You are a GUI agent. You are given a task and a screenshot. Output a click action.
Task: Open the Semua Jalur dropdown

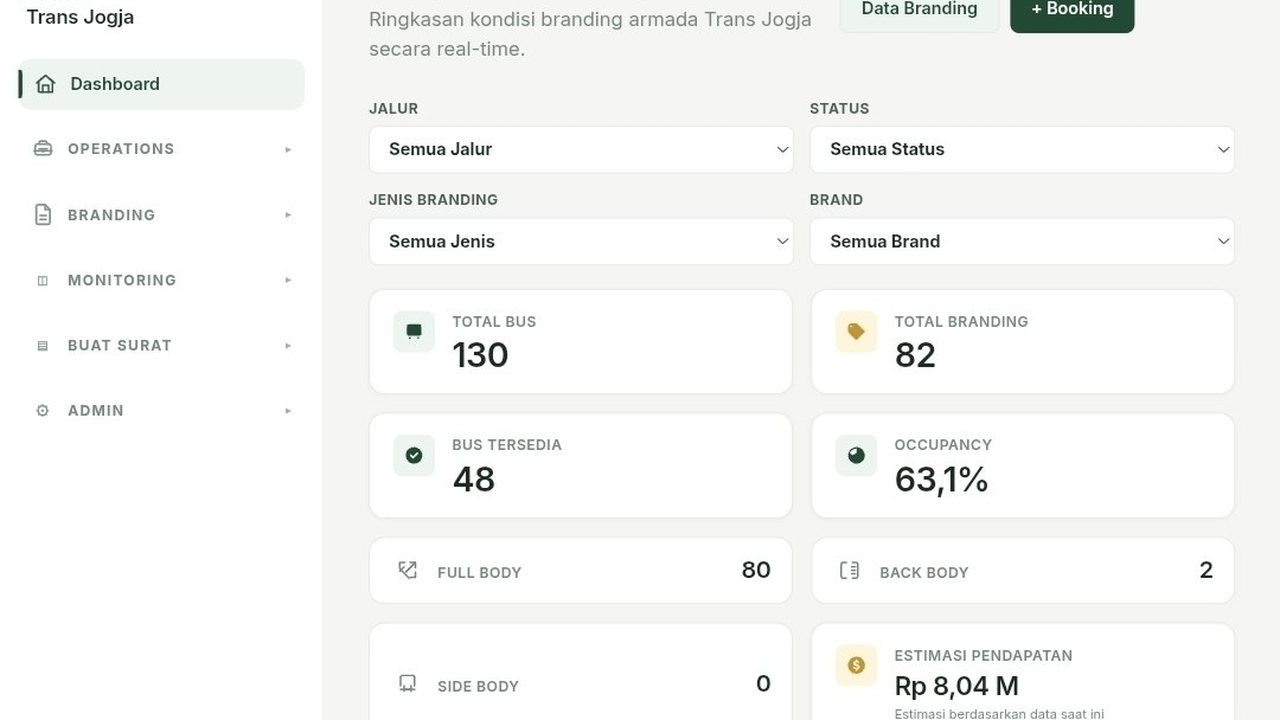(x=581, y=149)
